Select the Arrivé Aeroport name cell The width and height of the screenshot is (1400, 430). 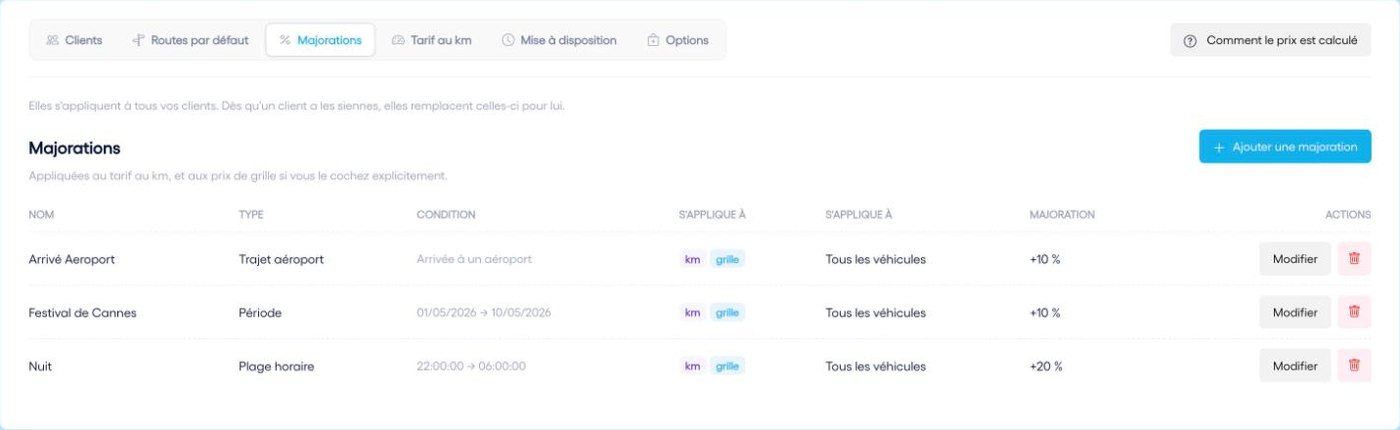pos(72,259)
